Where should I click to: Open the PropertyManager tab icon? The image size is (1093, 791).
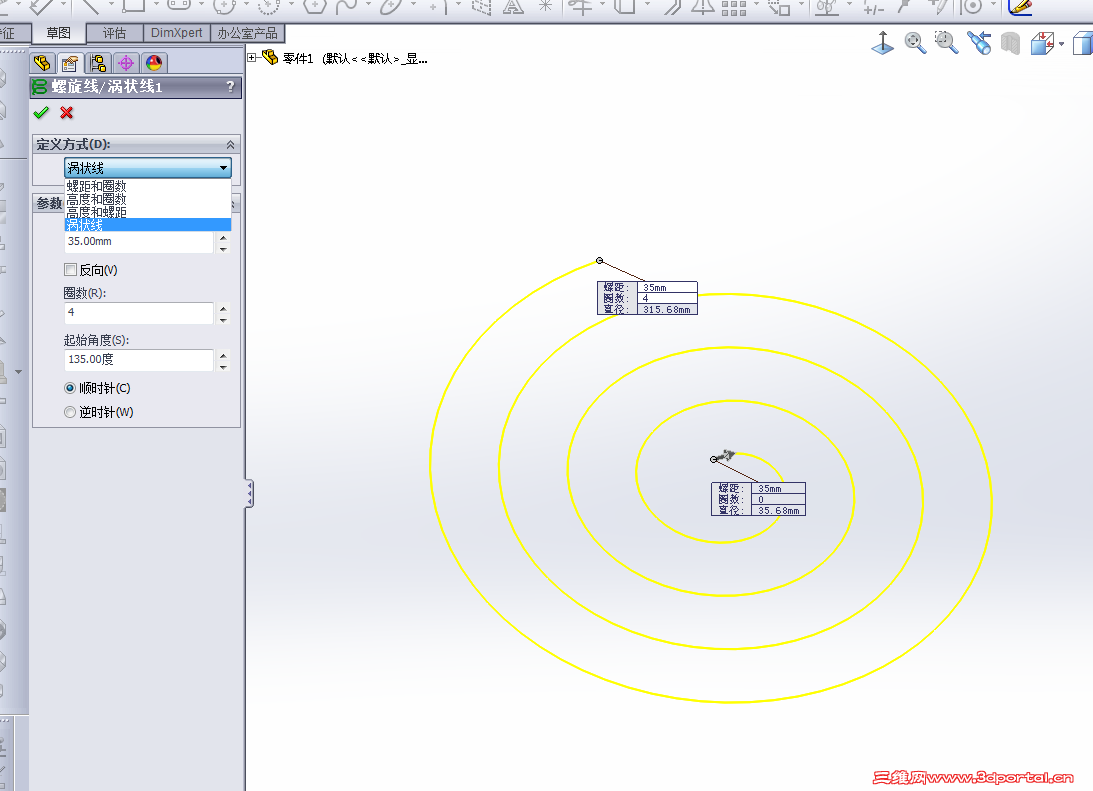click(x=70, y=63)
